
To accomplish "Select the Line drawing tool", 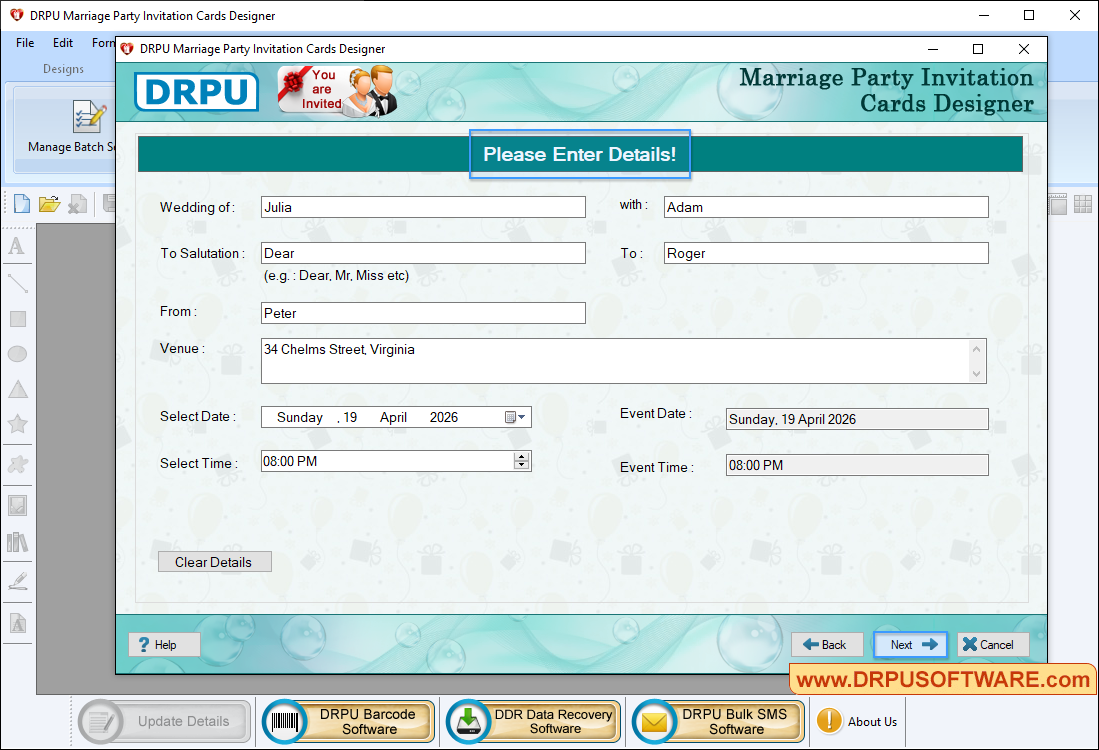I will click(17, 283).
